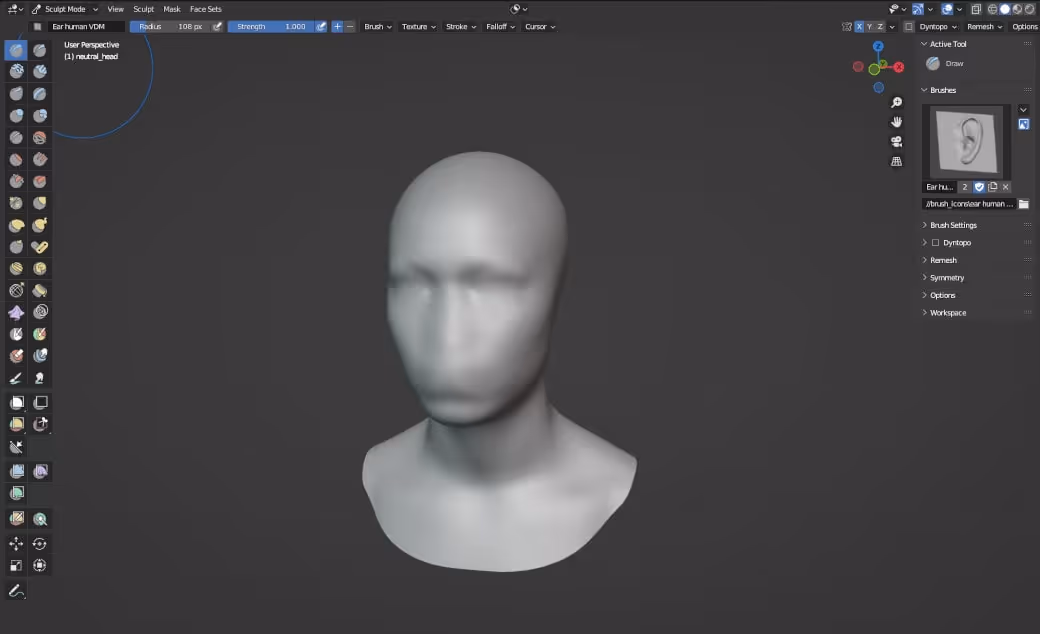Click the camera view icon in the viewport
Image resolution: width=1040 pixels, height=634 pixels.
coord(897,142)
